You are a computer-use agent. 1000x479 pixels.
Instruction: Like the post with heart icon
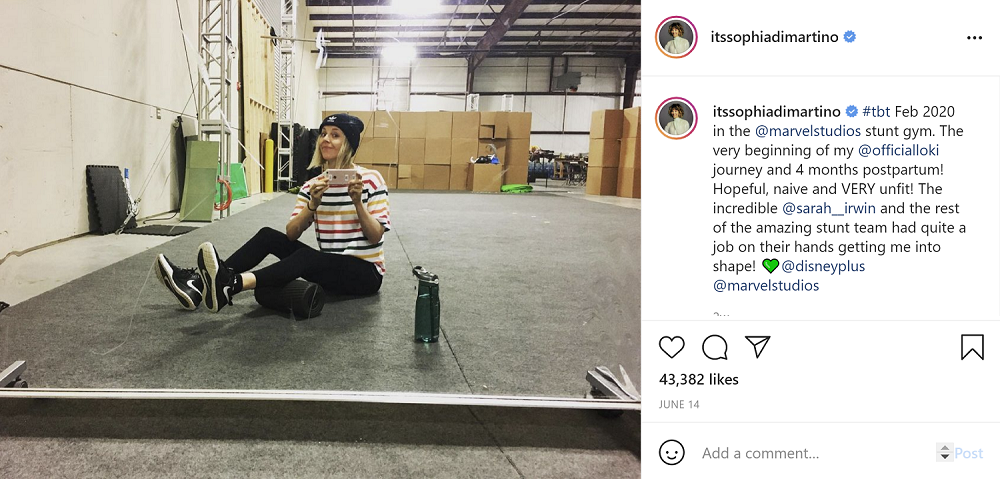click(672, 347)
